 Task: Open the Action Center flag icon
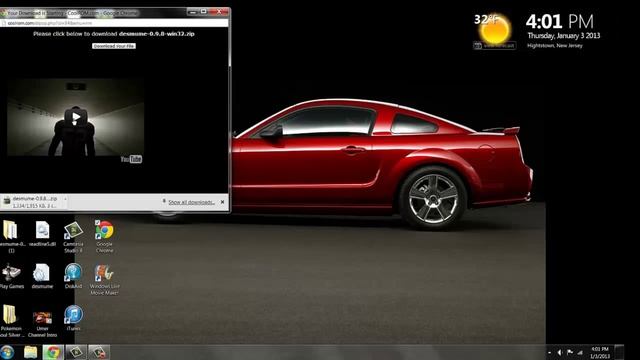click(570, 352)
